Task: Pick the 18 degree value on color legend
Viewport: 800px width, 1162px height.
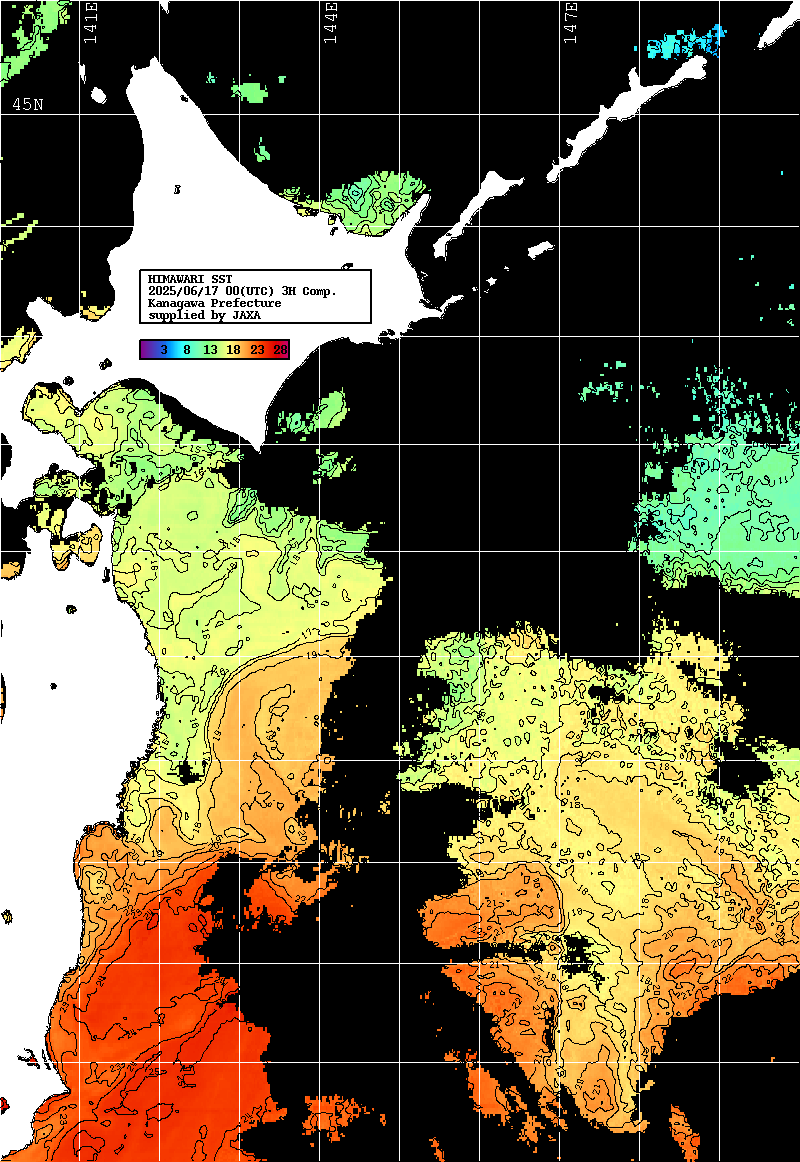Action: (233, 350)
